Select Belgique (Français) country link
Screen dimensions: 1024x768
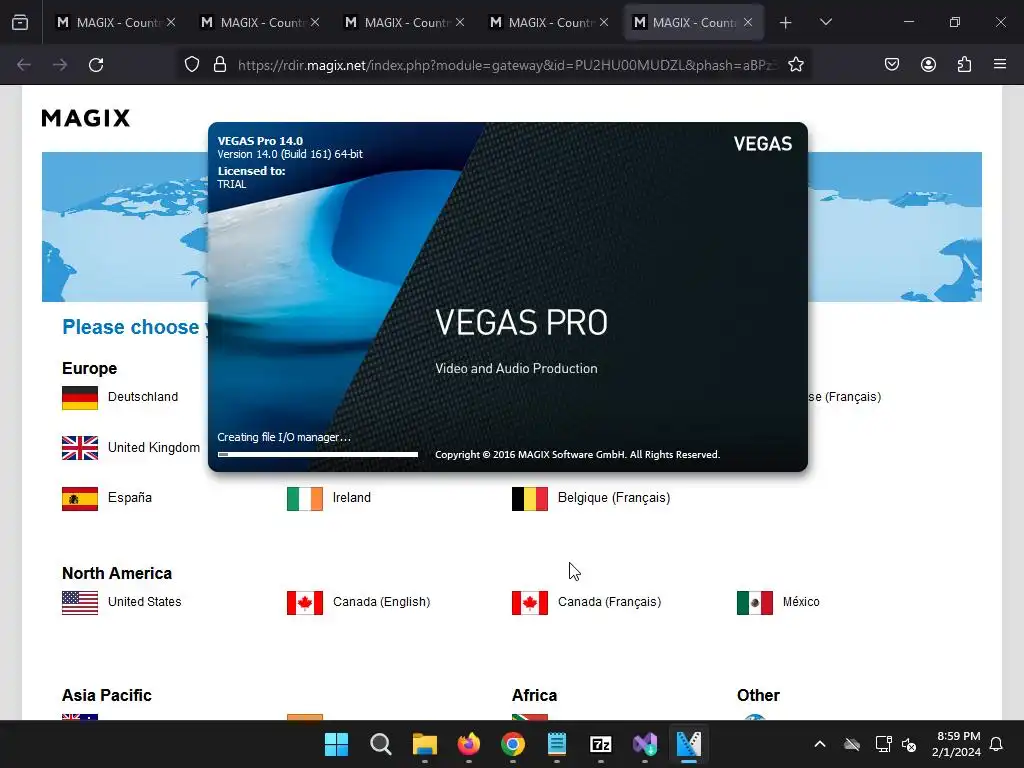[614, 498]
